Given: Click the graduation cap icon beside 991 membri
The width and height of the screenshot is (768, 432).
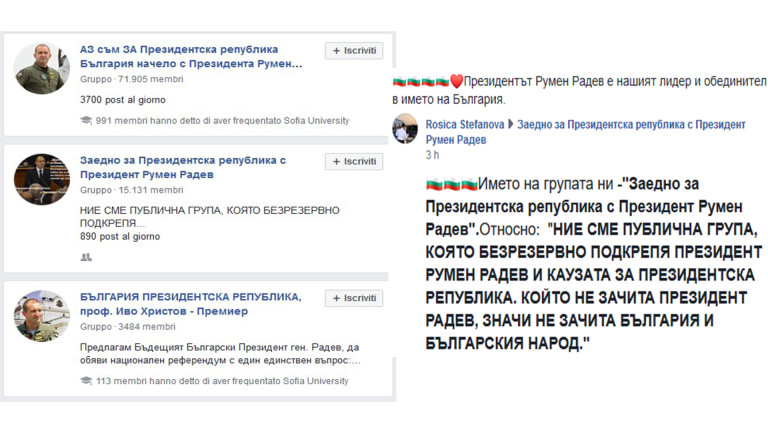Looking at the screenshot, I should [x=86, y=121].
